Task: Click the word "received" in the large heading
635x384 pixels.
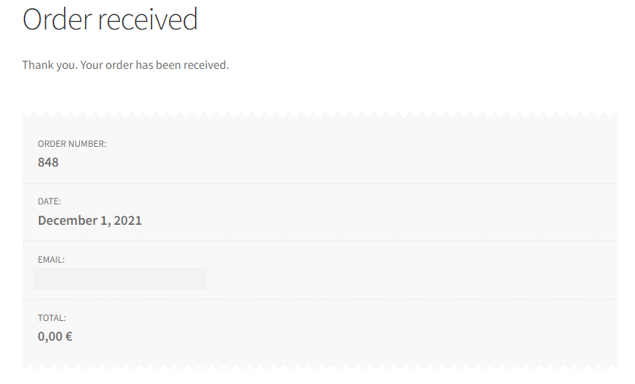Action: coord(148,19)
